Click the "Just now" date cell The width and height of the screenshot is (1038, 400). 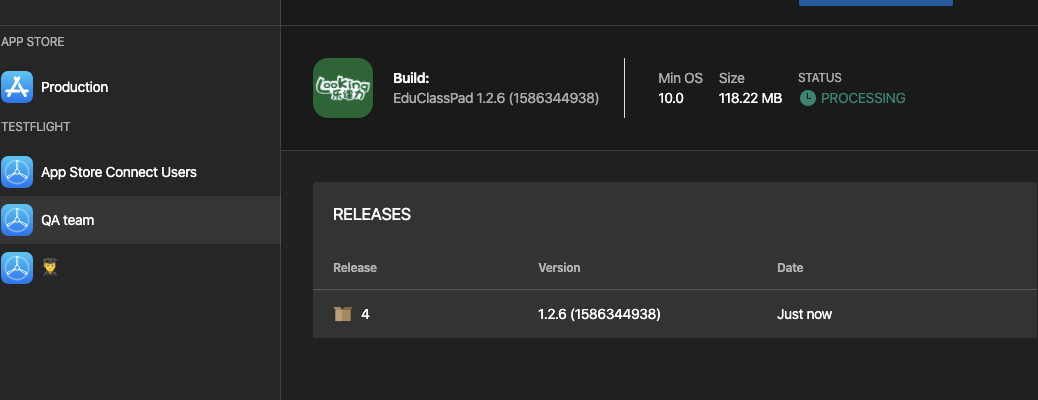click(804, 314)
